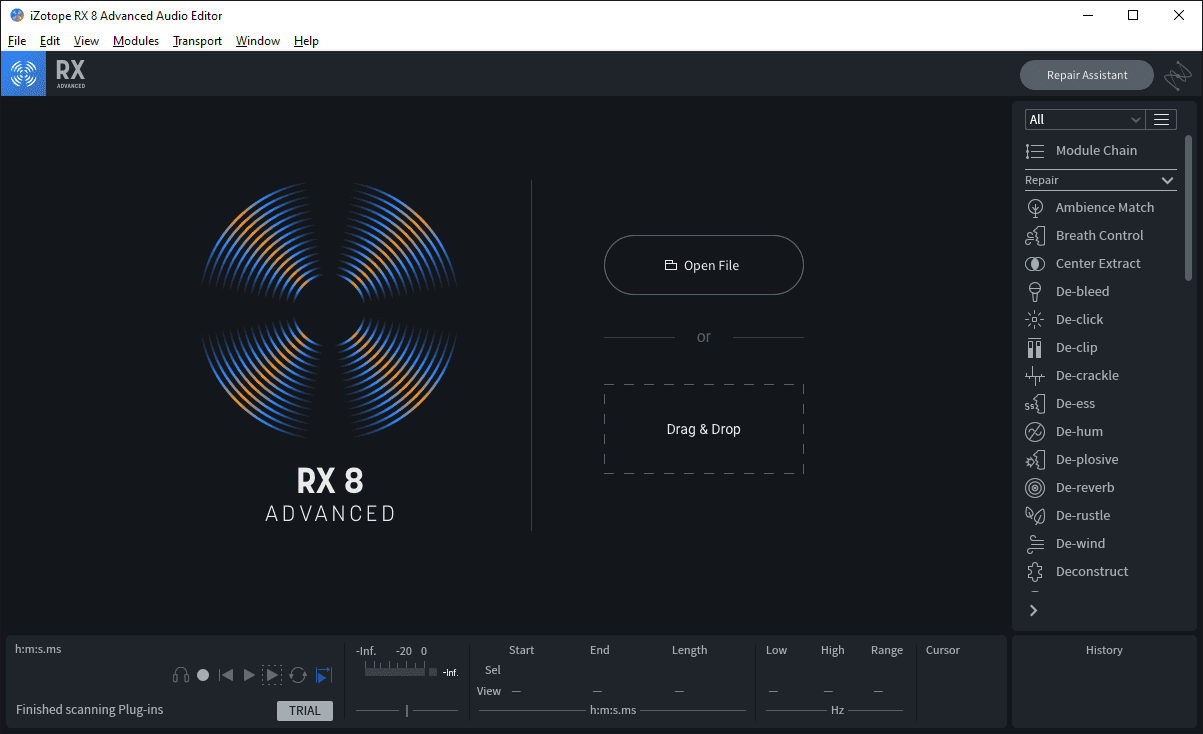
Task: Maximize the RX 8 window
Action: coord(1133,15)
